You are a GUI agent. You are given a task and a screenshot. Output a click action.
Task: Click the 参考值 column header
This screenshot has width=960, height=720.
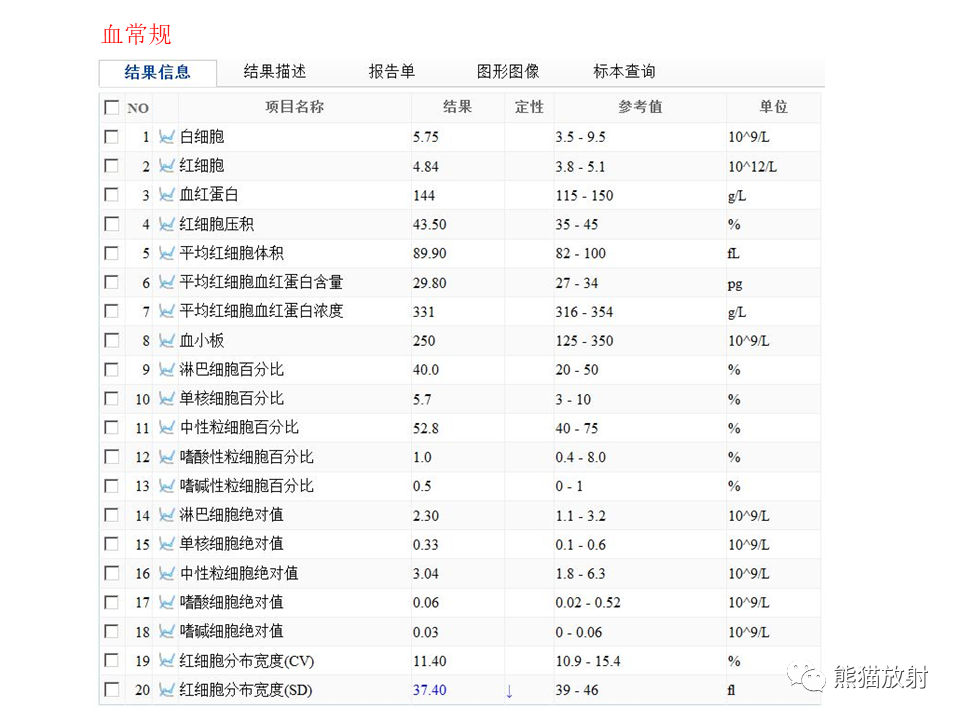[x=640, y=107]
